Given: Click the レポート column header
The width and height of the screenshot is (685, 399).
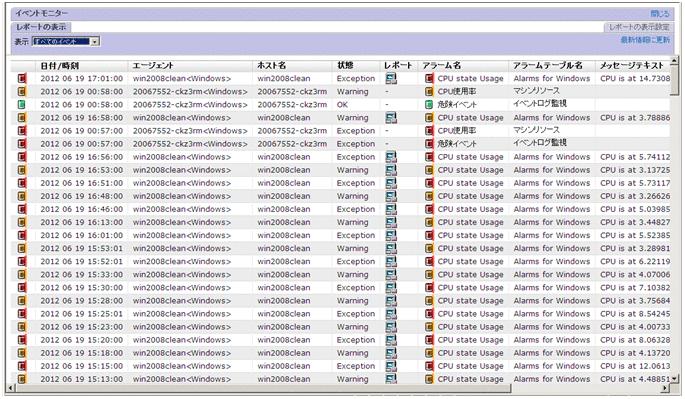Looking at the screenshot, I should (x=398, y=66).
